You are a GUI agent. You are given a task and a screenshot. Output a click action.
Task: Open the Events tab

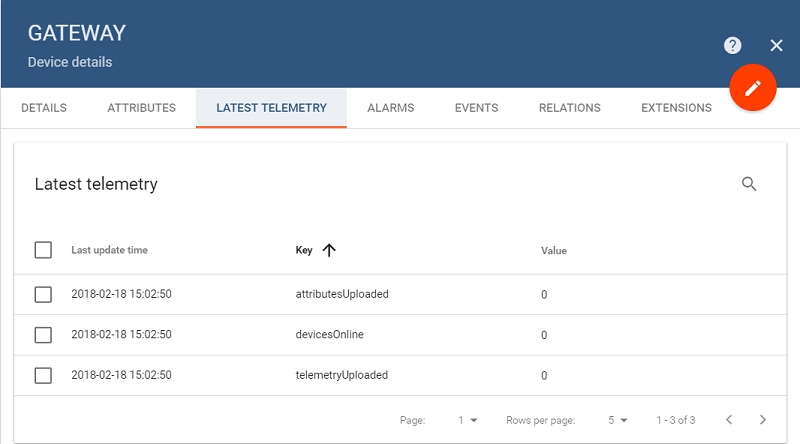coord(476,108)
